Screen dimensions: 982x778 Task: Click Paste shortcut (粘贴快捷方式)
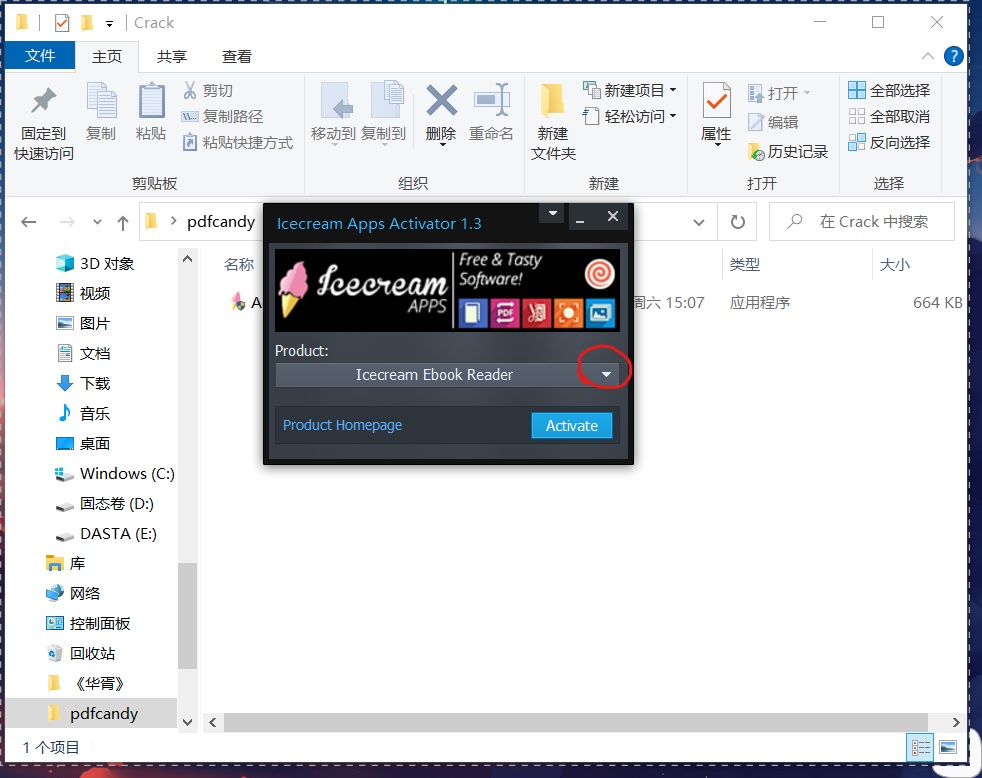pyautogui.click(x=237, y=143)
